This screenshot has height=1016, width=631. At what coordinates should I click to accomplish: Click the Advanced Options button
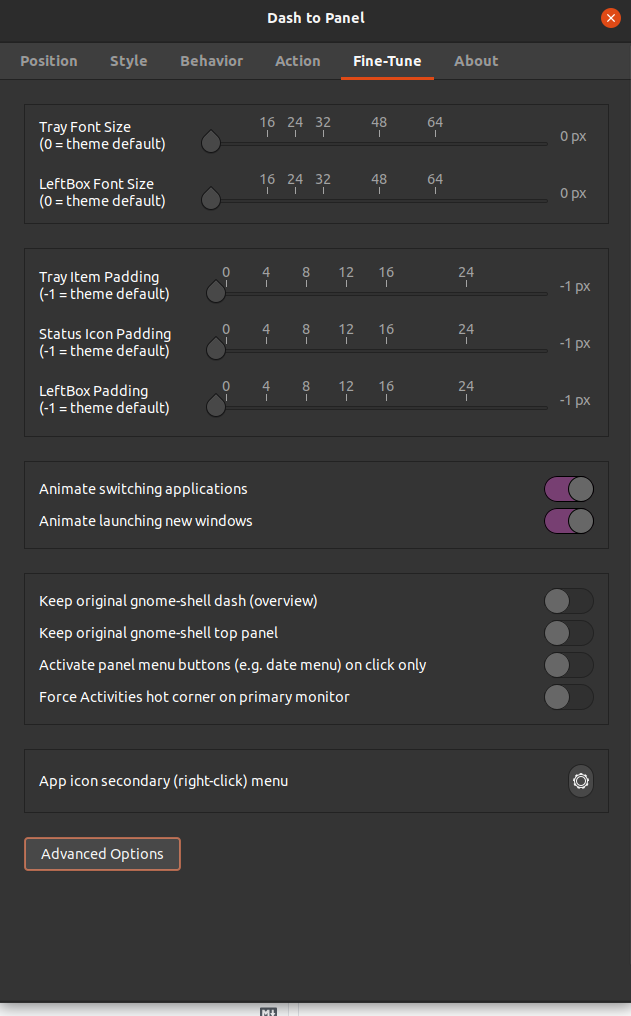pyautogui.click(x=102, y=854)
